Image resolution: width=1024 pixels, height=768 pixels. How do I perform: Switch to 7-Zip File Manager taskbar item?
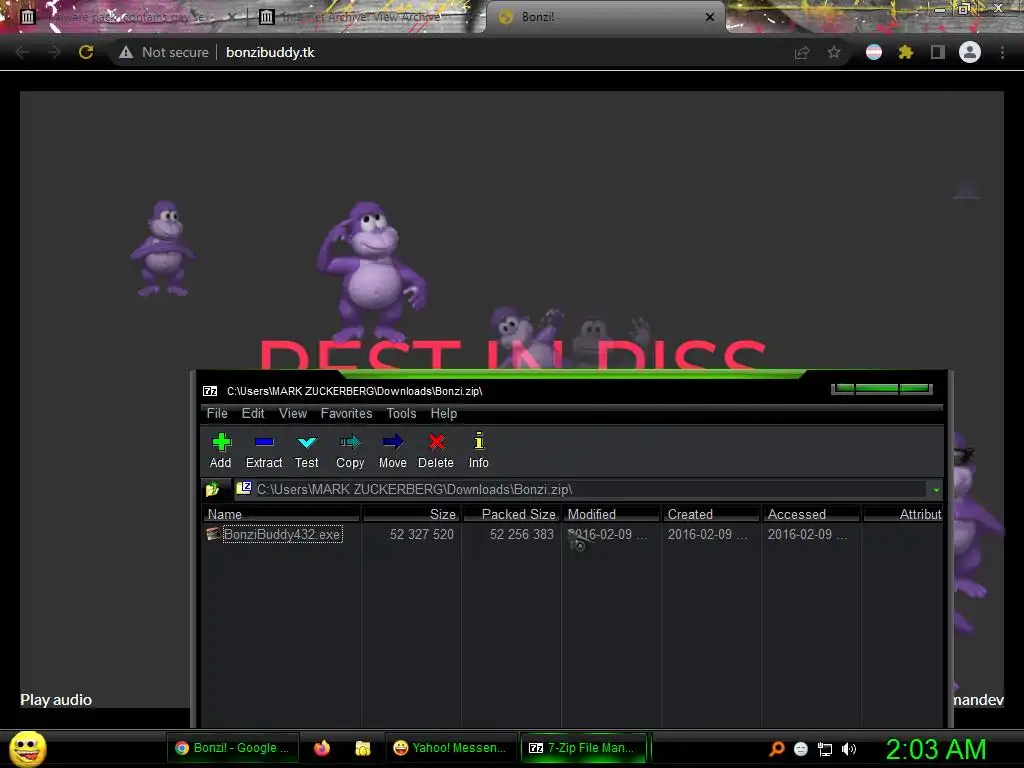pyautogui.click(x=583, y=748)
